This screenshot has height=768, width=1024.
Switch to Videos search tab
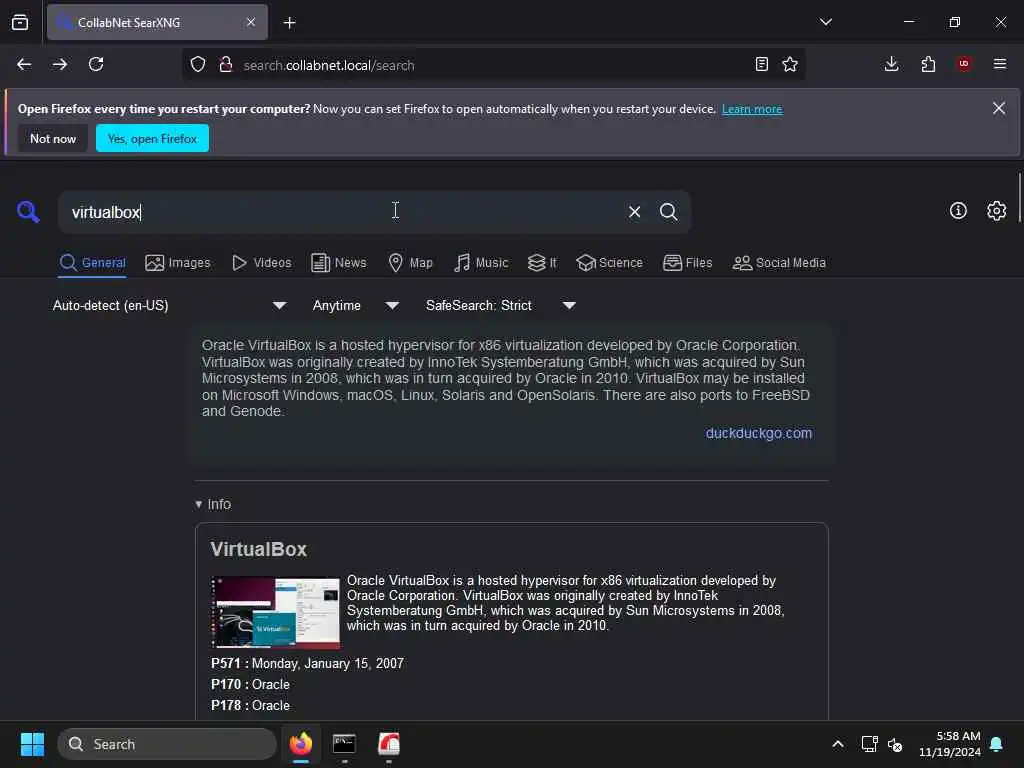tap(261, 263)
